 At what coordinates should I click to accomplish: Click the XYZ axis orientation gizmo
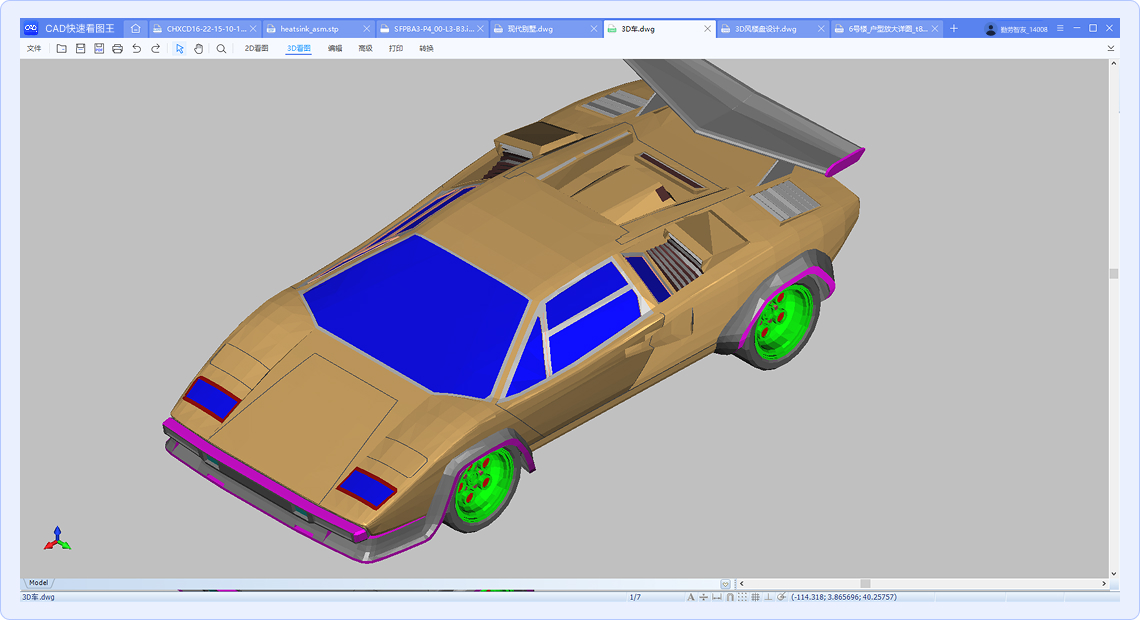coord(57,539)
